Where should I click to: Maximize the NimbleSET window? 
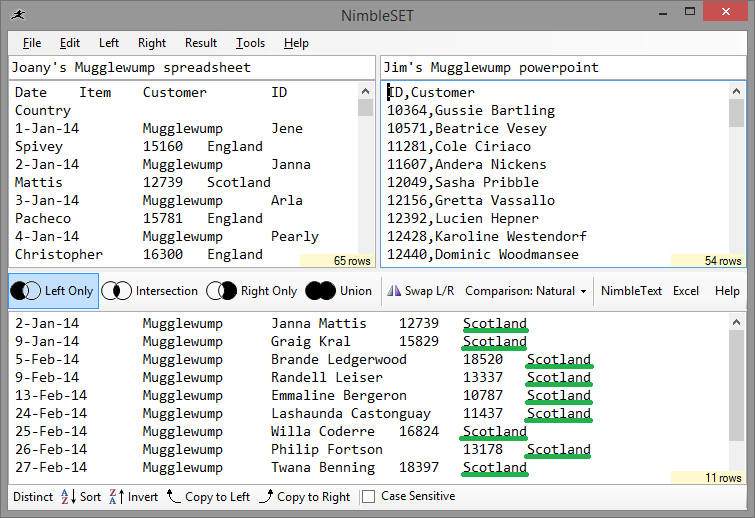coord(690,12)
